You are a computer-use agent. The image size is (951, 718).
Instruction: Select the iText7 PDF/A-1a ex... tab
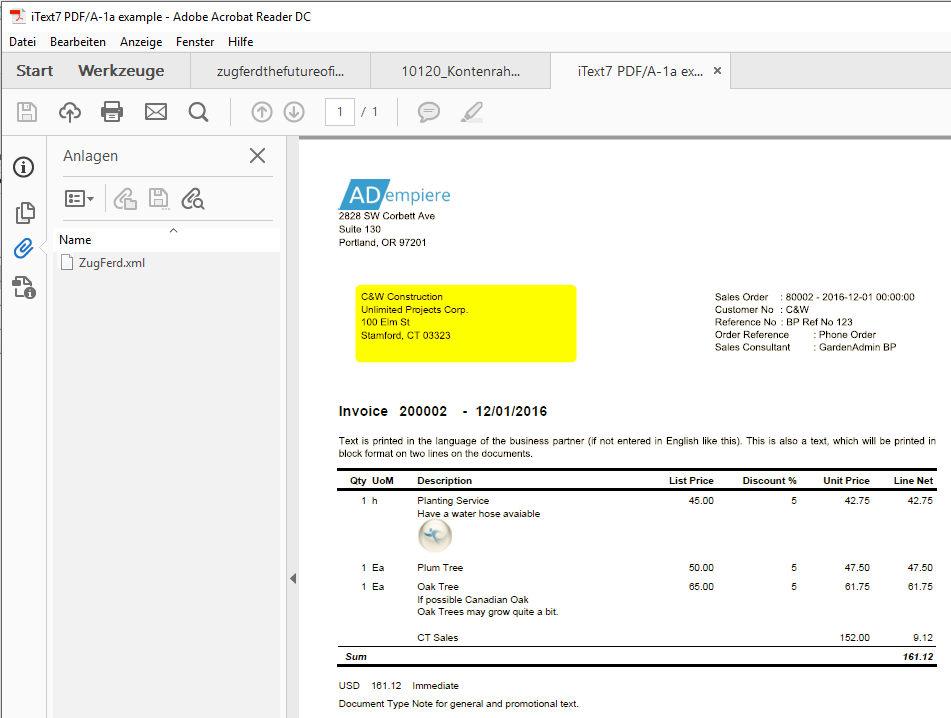point(640,72)
